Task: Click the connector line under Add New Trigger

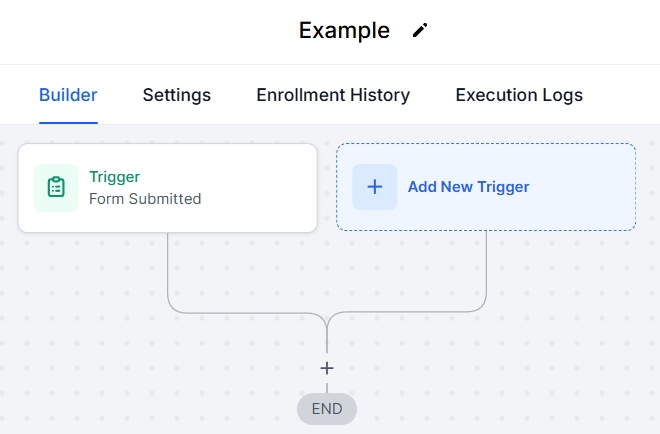Action: pyautogui.click(x=487, y=265)
